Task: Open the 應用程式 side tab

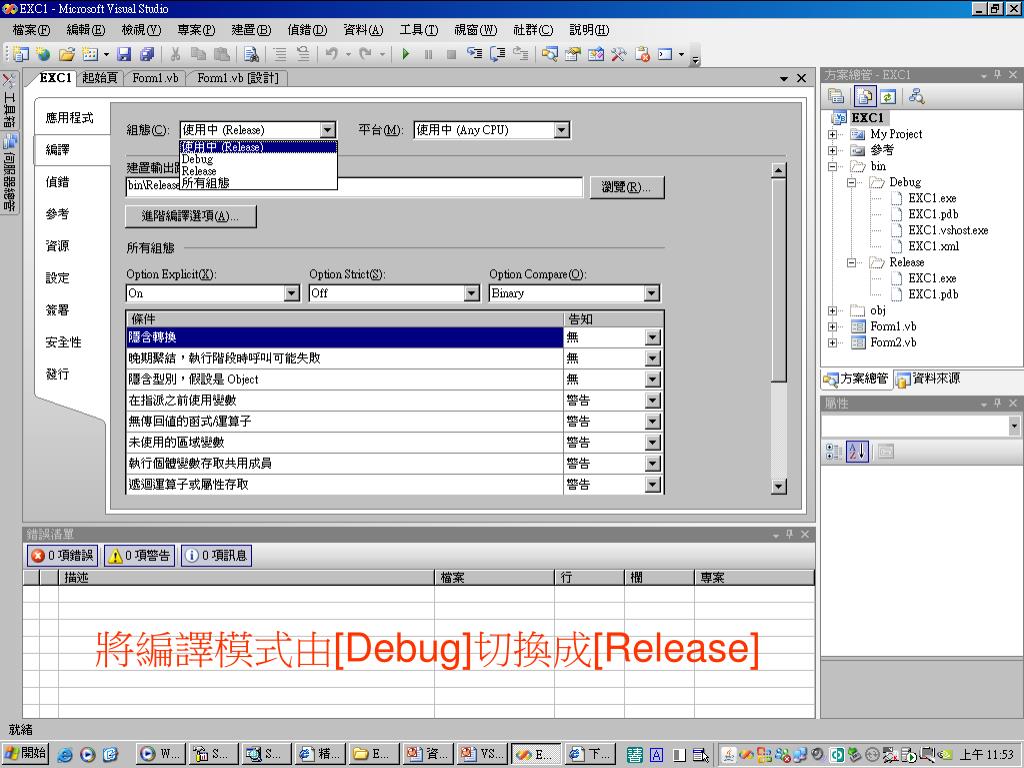Action: click(70, 118)
